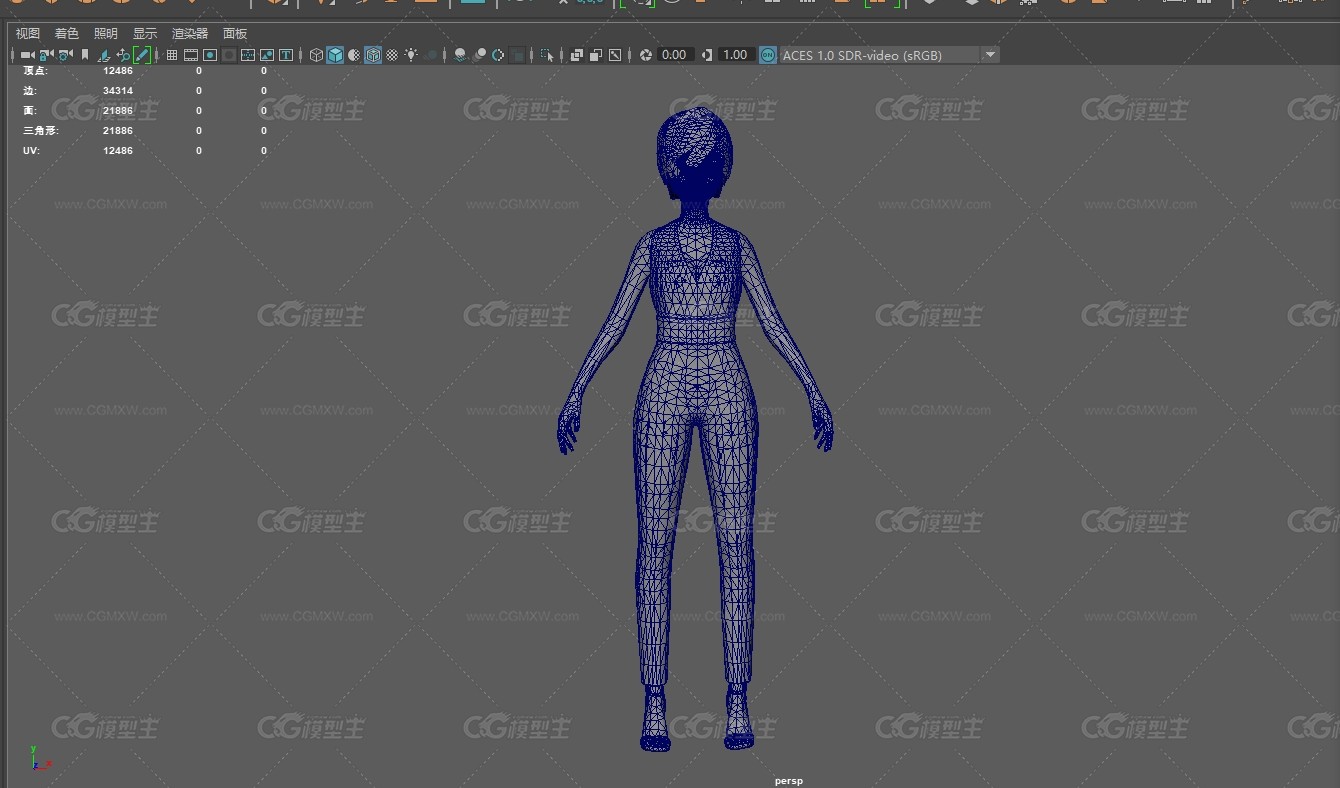The width and height of the screenshot is (1340, 788).
Task: Click the 边 count value 34314
Action: click(x=118, y=91)
